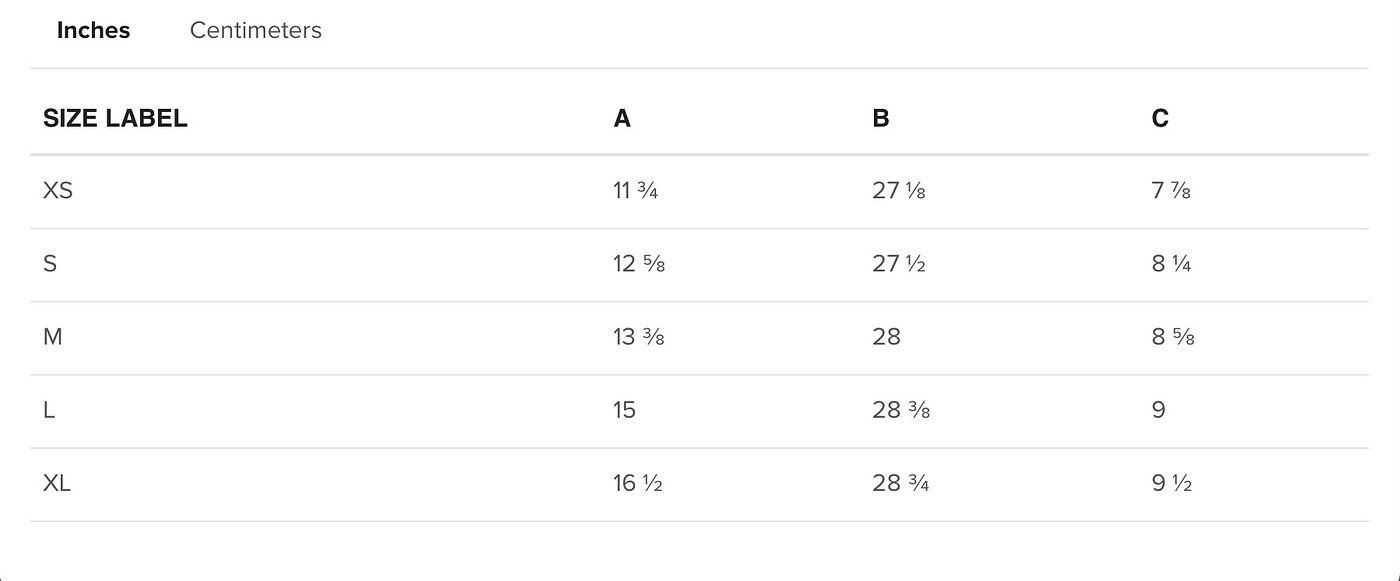Click the value 15 in column A
This screenshot has width=1400, height=581.
(x=625, y=410)
